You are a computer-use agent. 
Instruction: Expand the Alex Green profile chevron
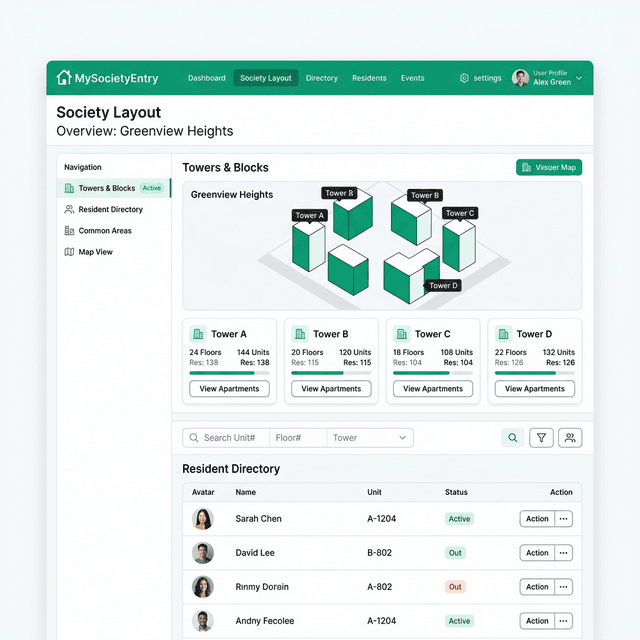579,78
